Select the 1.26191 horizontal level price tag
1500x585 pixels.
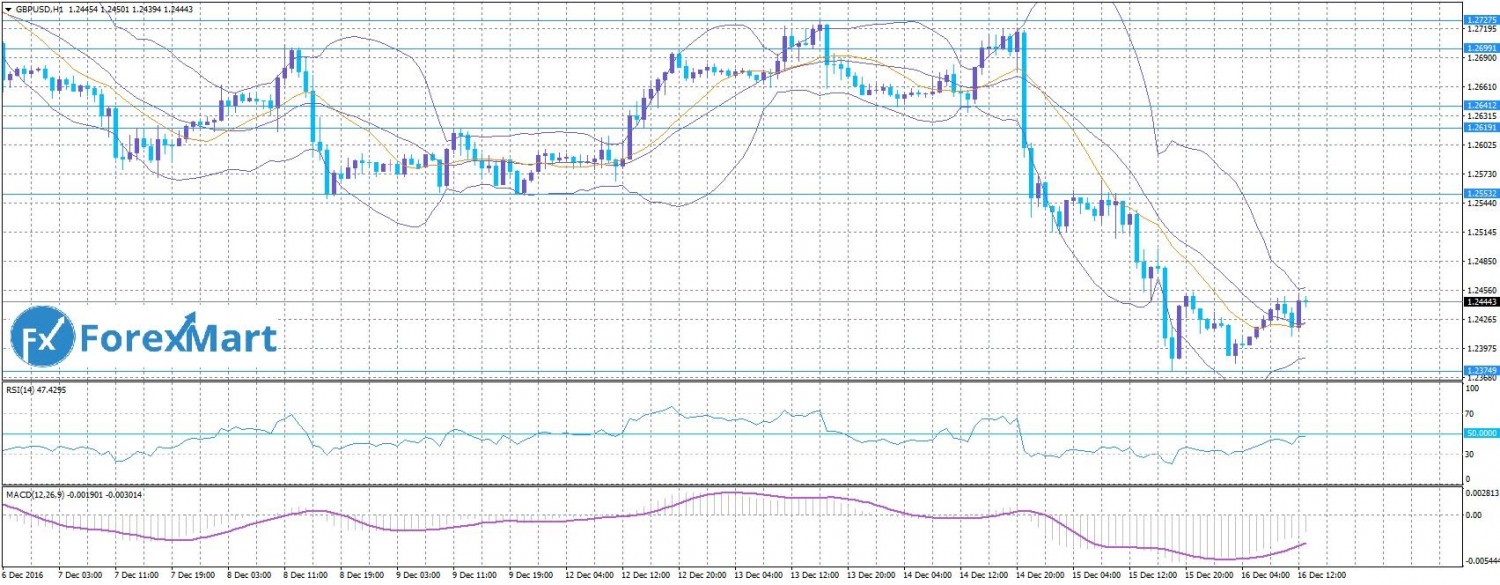(1479, 128)
